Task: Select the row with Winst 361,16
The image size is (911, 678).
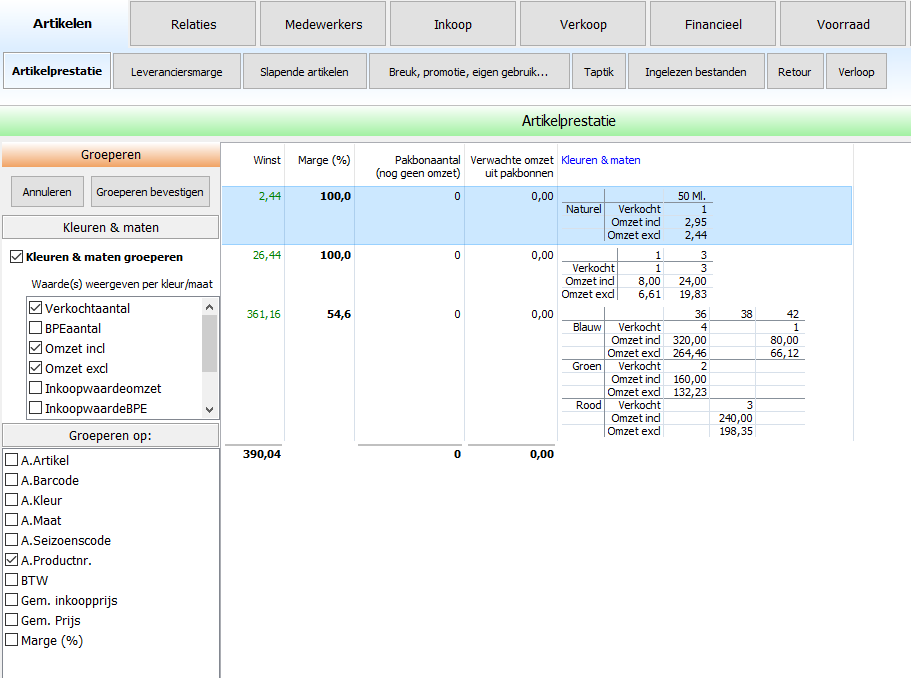Action: pyautogui.click(x=537, y=372)
